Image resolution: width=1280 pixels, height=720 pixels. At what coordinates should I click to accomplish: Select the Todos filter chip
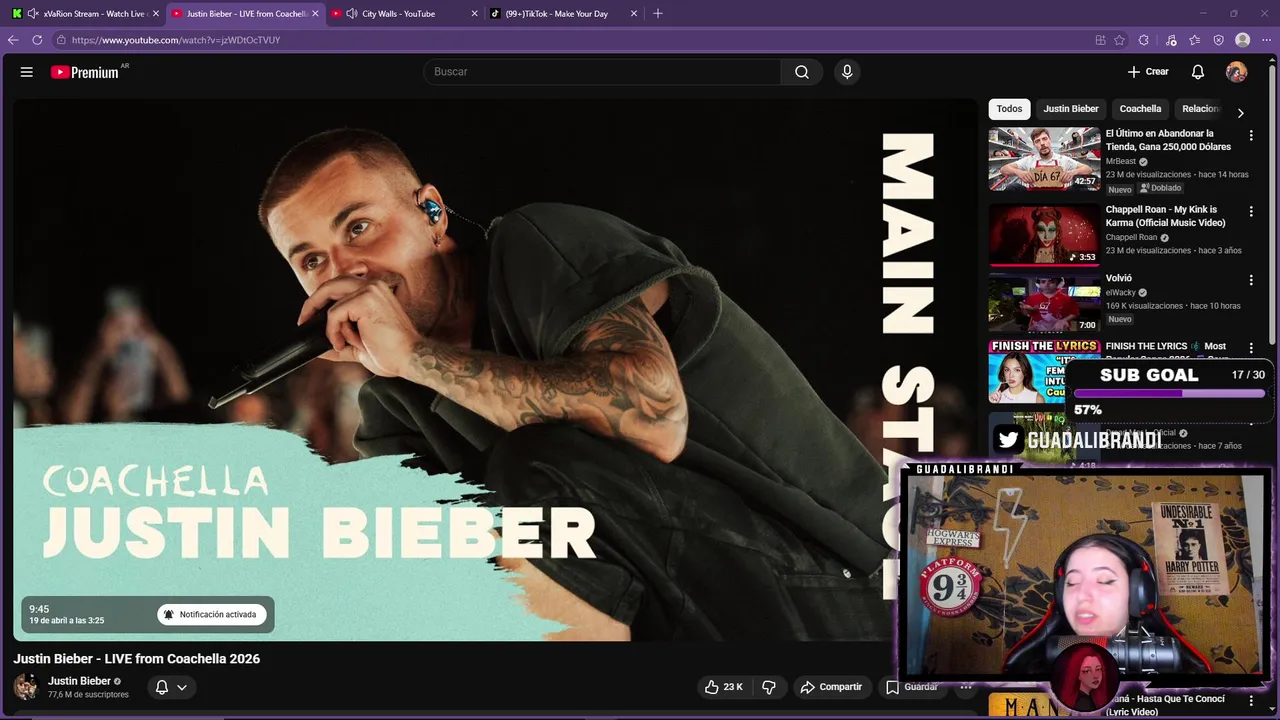1009,109
